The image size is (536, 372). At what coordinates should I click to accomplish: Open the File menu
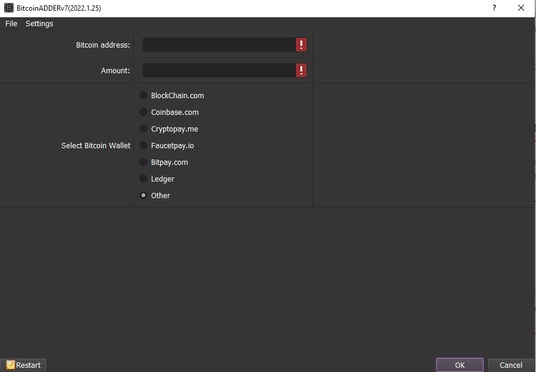[11, 24]
